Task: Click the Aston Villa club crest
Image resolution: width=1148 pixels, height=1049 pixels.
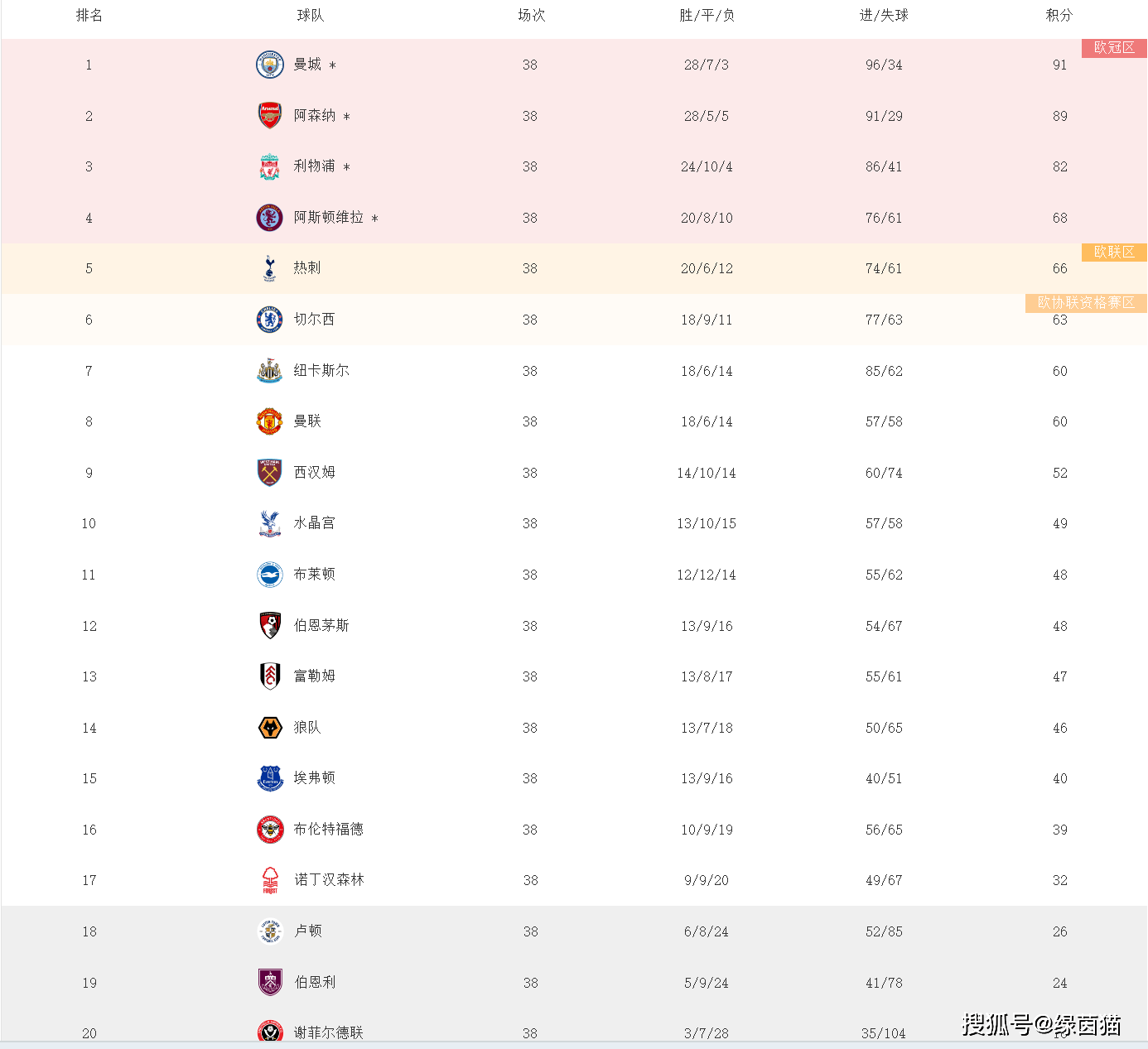Action: click(270, 218)
